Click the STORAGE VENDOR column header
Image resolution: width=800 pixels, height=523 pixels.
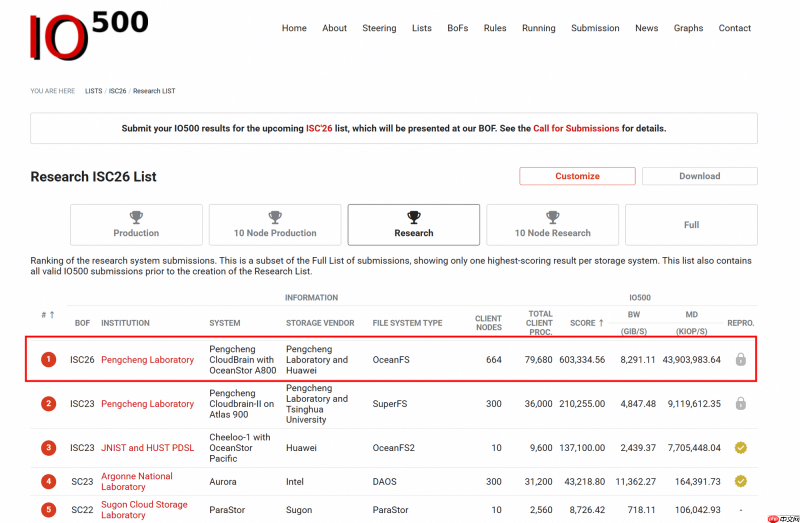320,323
